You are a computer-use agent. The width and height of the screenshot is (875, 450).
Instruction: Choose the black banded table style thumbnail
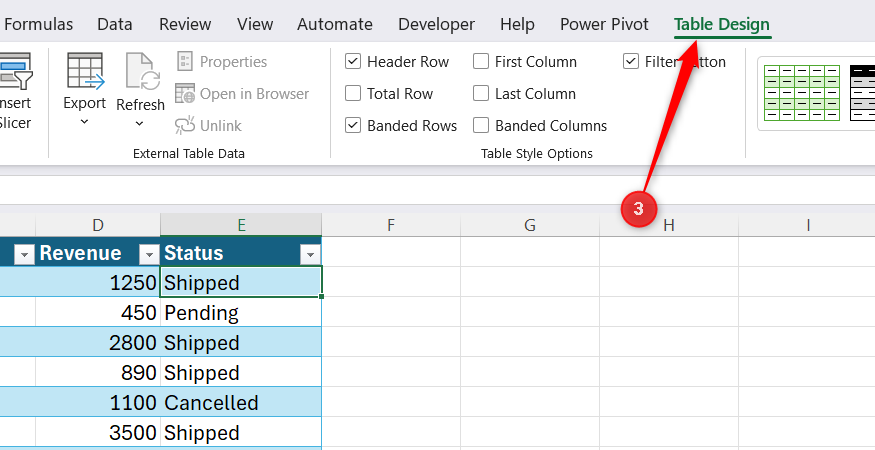[x=862, y=93]
